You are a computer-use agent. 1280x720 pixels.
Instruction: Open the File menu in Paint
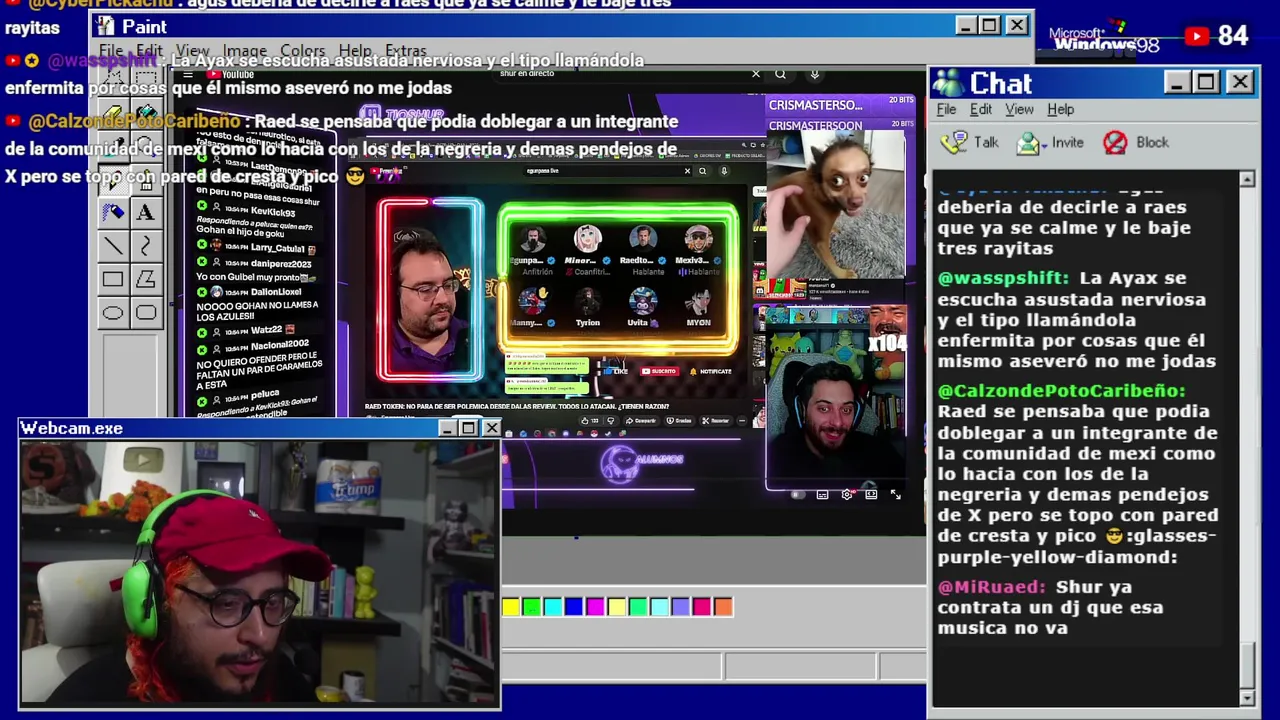(x=111, y=50)
